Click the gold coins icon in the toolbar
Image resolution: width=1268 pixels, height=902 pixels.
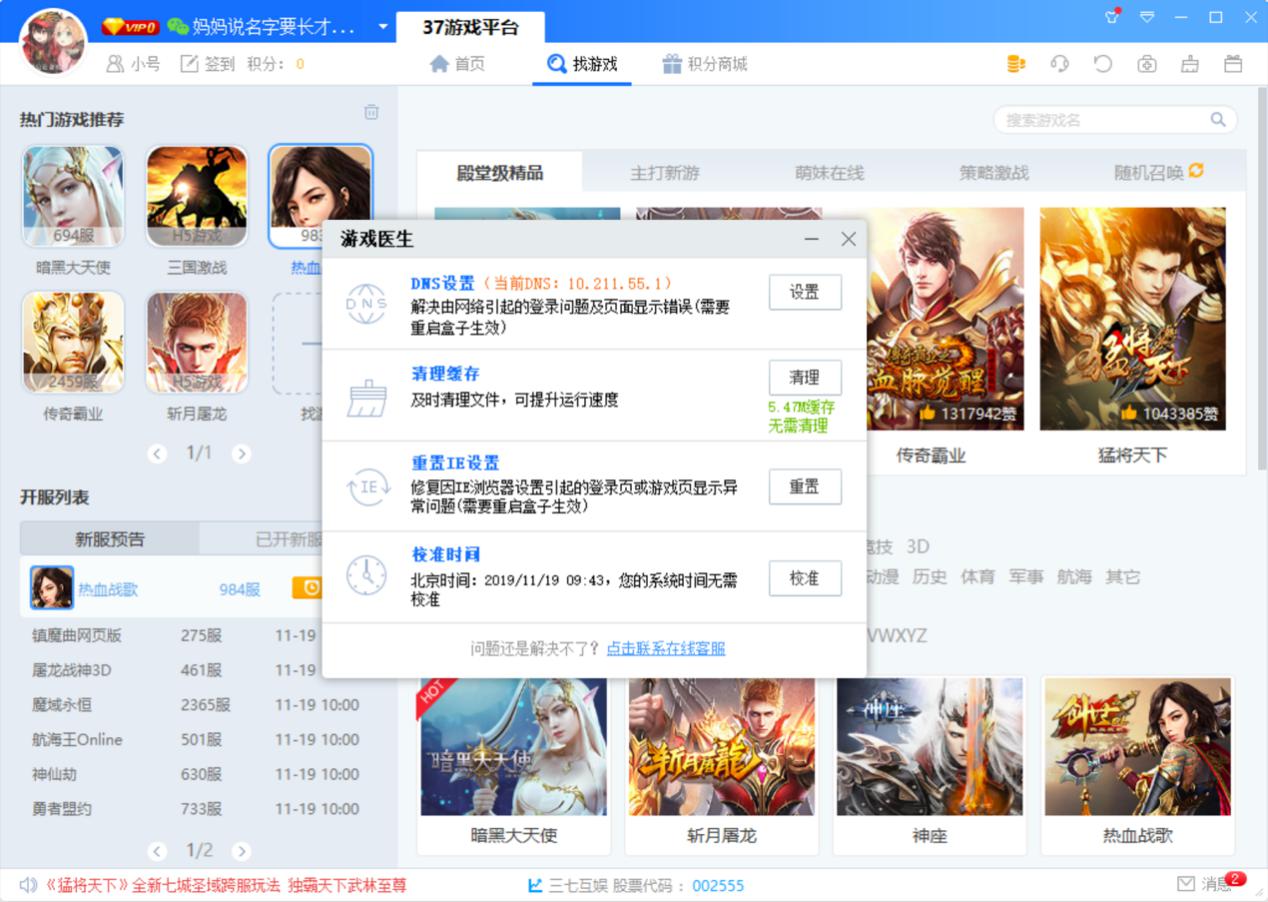click(1015, 62)
